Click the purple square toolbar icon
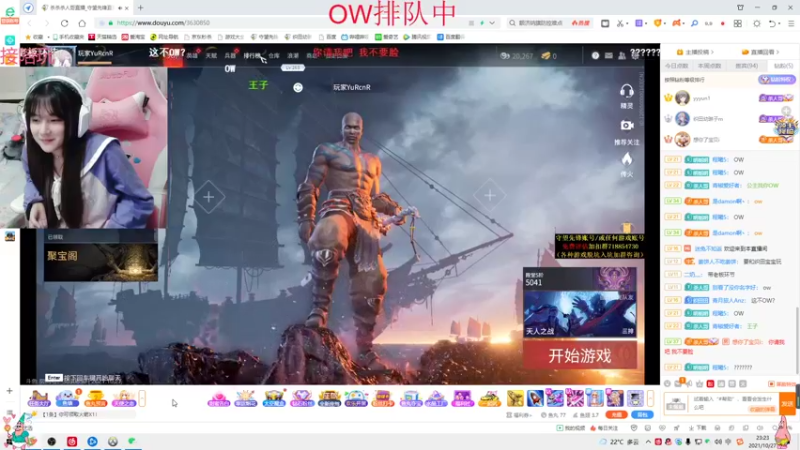The width and height of the screenshot is (800, 450). 638,23
